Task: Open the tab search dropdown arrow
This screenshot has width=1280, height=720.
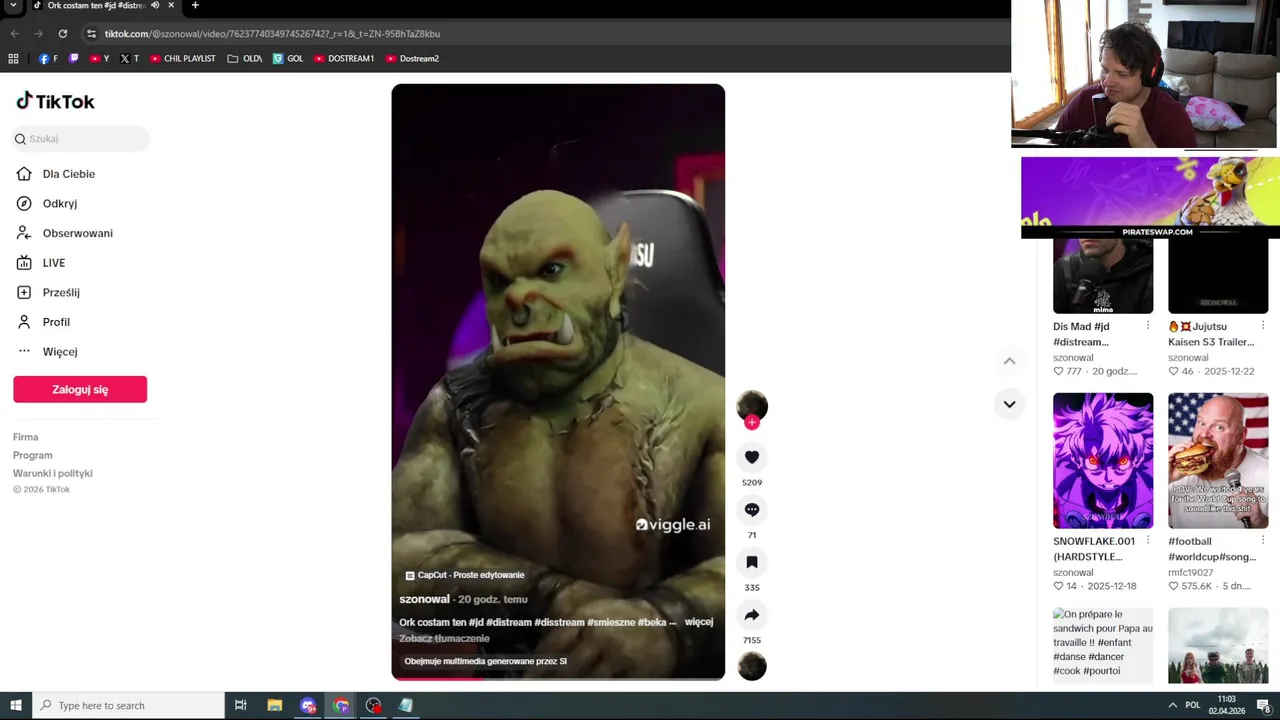Action: (13, 5)
